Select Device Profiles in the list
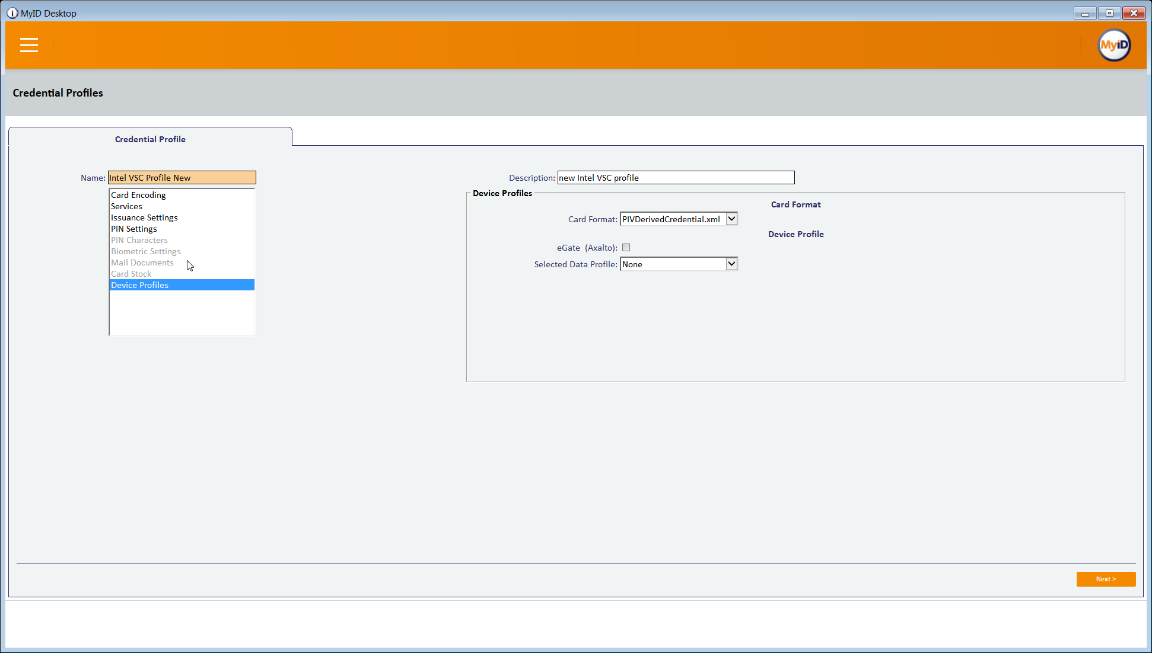Screen dimensions: 1152x653 pyautogui.click(x=181, y=285)
